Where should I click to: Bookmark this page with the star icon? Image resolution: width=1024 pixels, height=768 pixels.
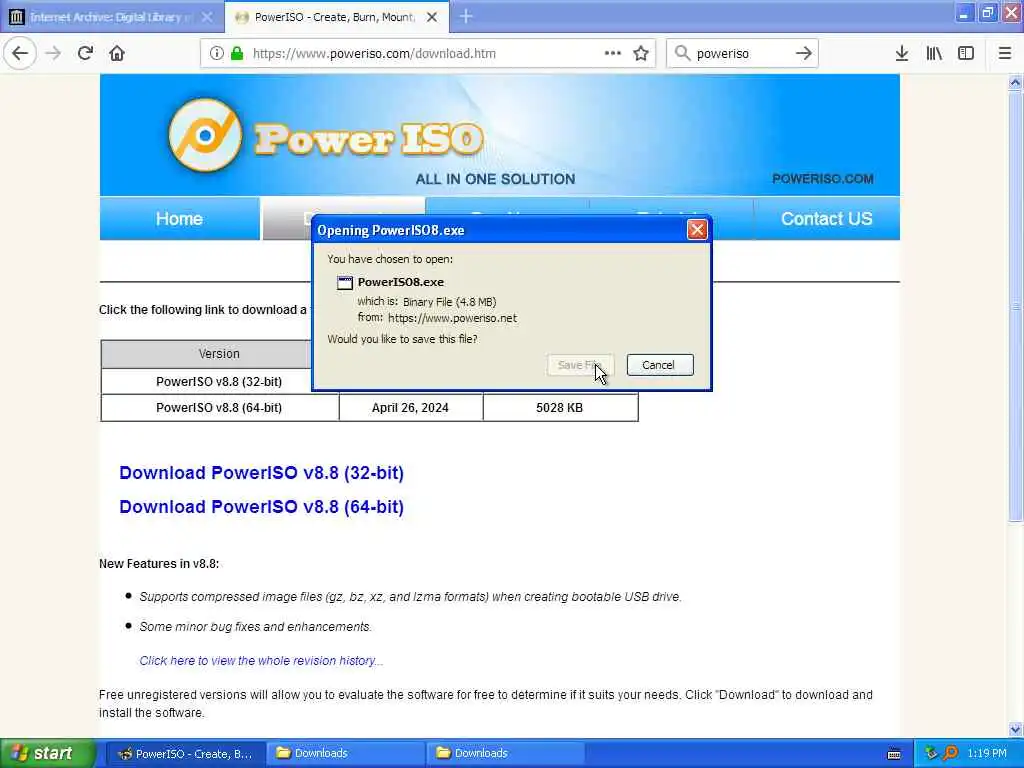point(641,53)
